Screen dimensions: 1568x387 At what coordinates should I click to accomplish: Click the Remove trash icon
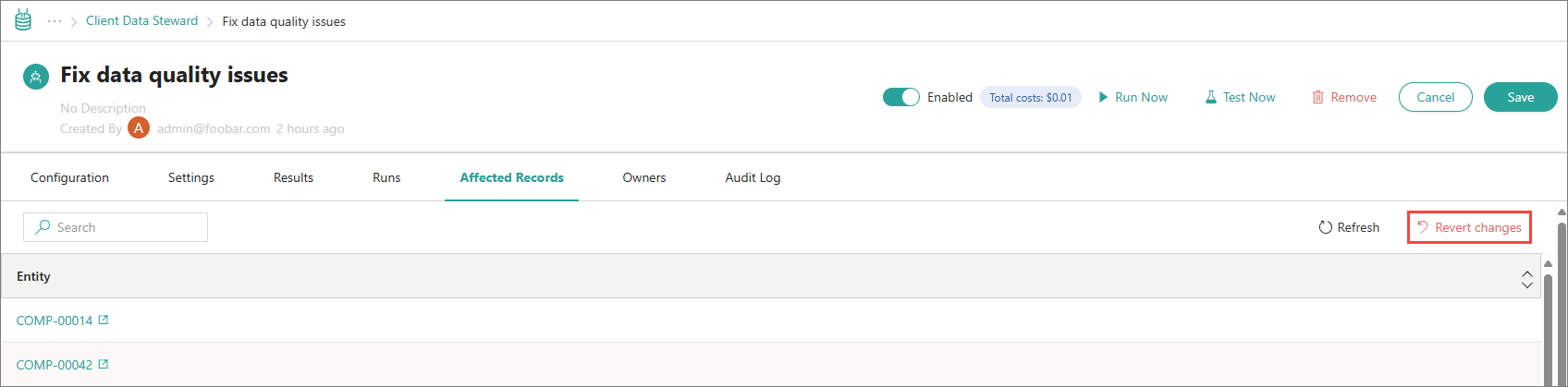point(1317,97)
